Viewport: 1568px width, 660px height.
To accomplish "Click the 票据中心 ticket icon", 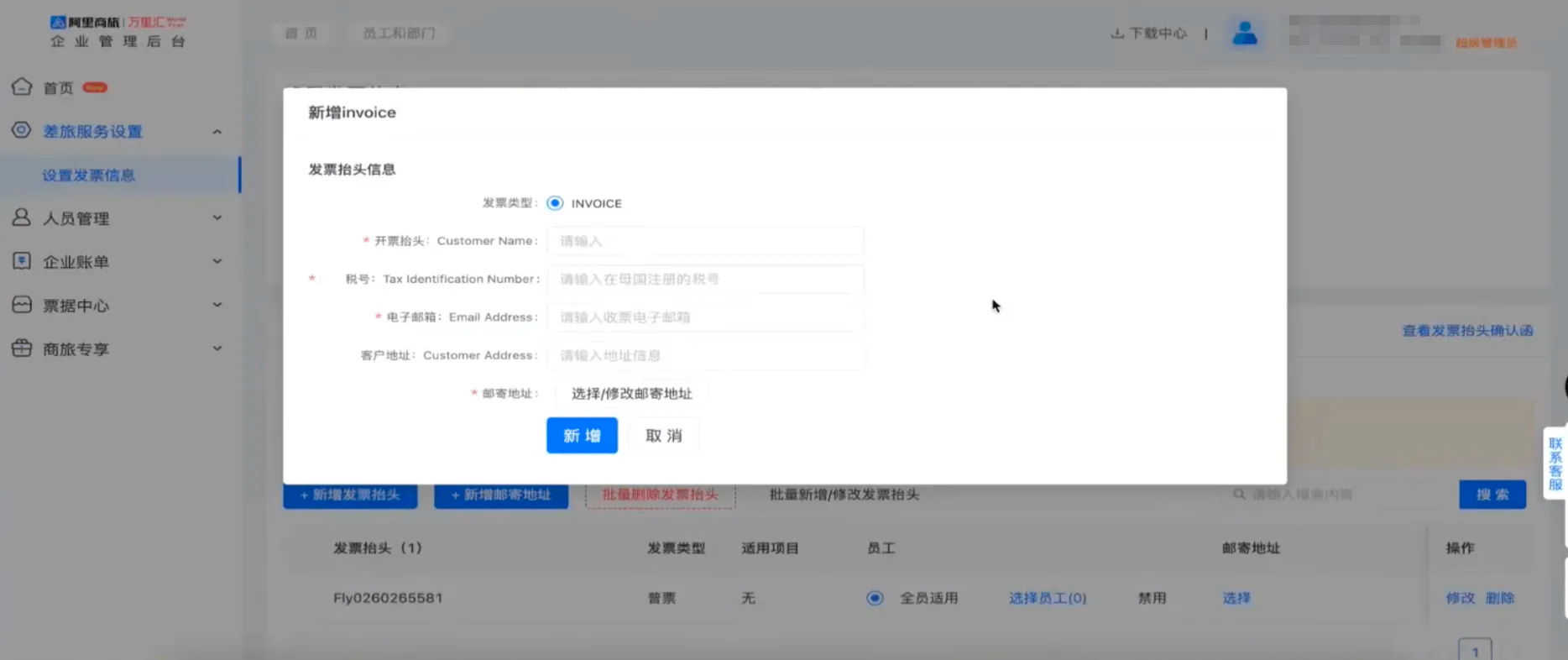I will (22, 305).
